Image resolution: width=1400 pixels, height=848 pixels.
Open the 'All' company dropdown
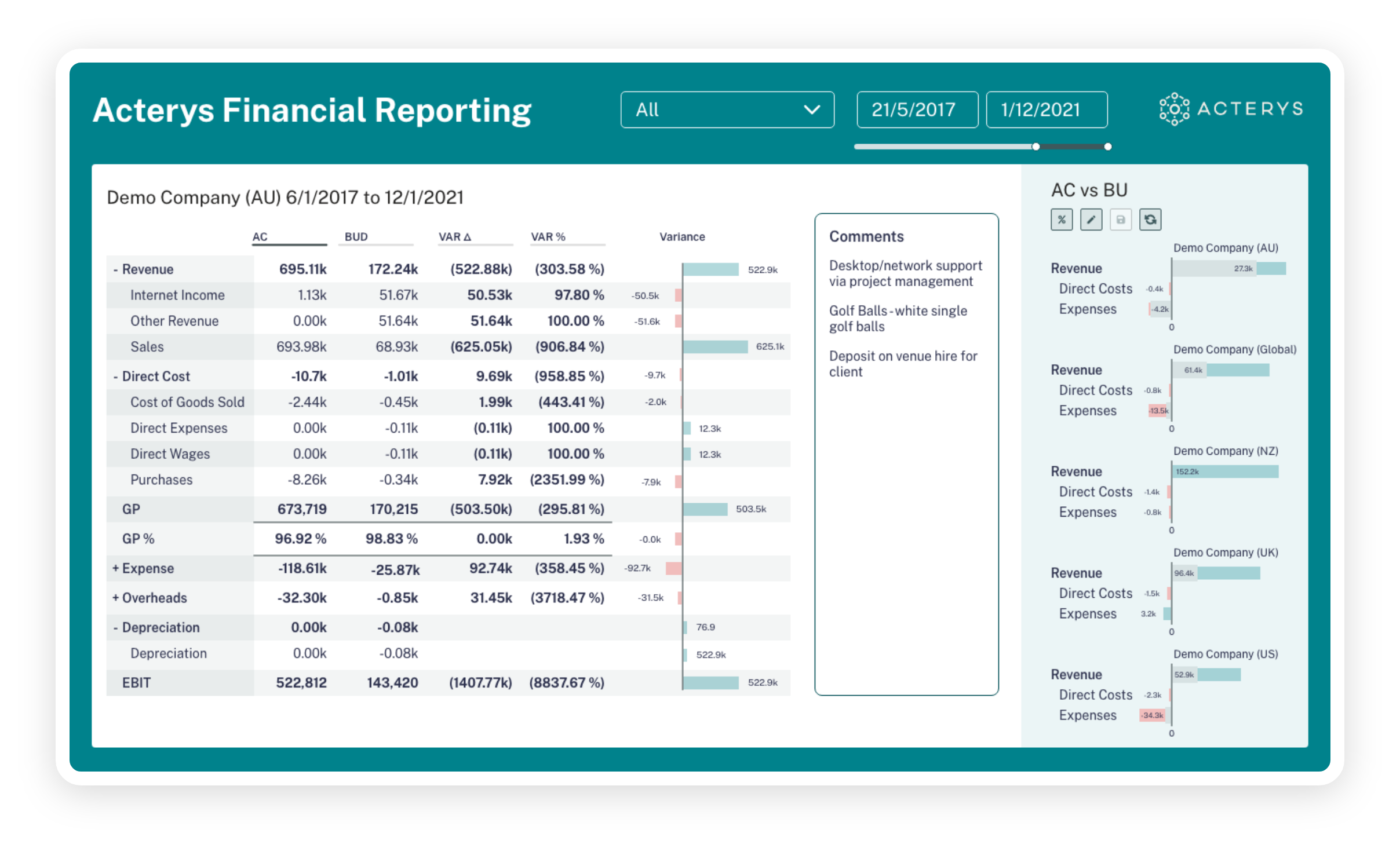pos(727,109)
